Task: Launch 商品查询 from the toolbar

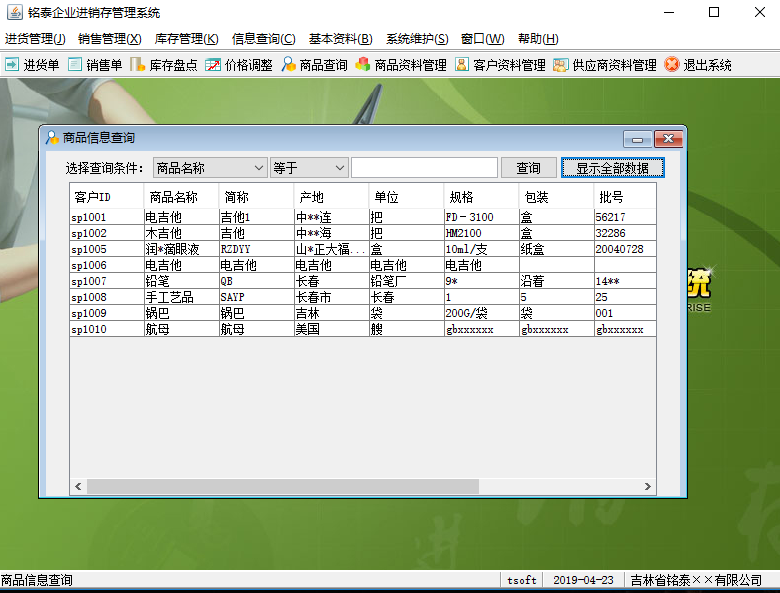Action: [314, 65]
